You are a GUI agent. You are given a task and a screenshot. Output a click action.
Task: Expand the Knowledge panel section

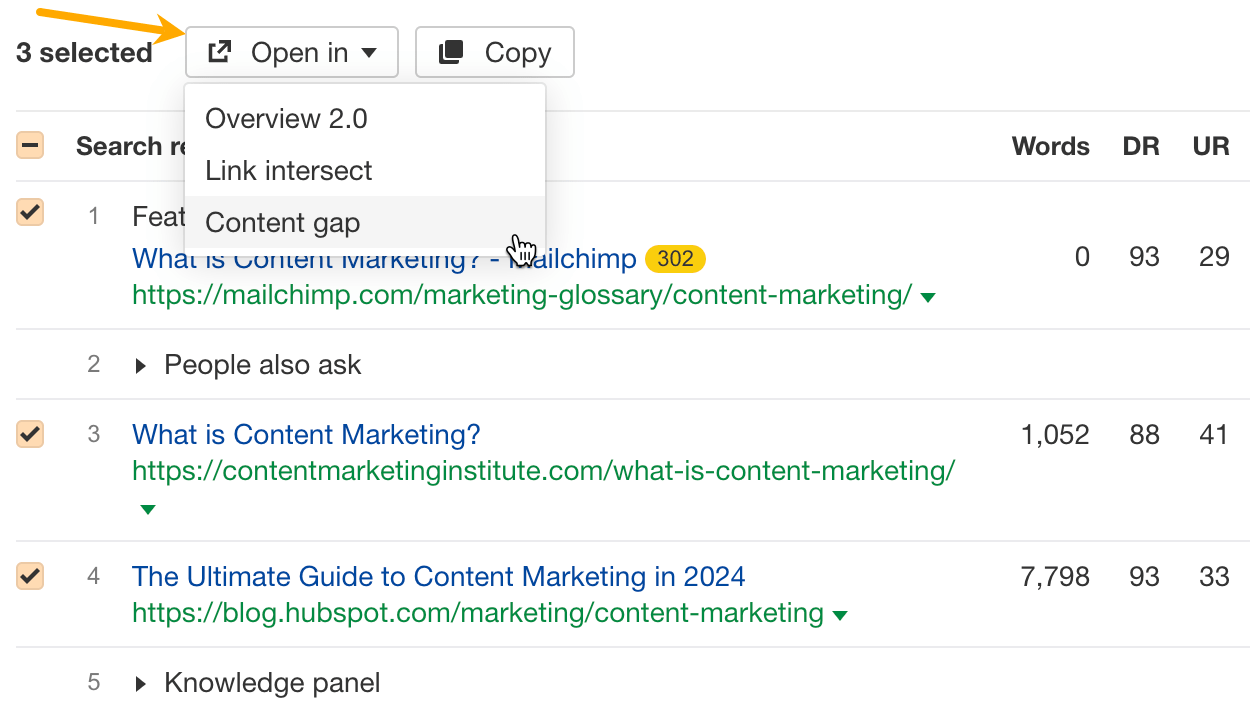click(x=141, y=682)
